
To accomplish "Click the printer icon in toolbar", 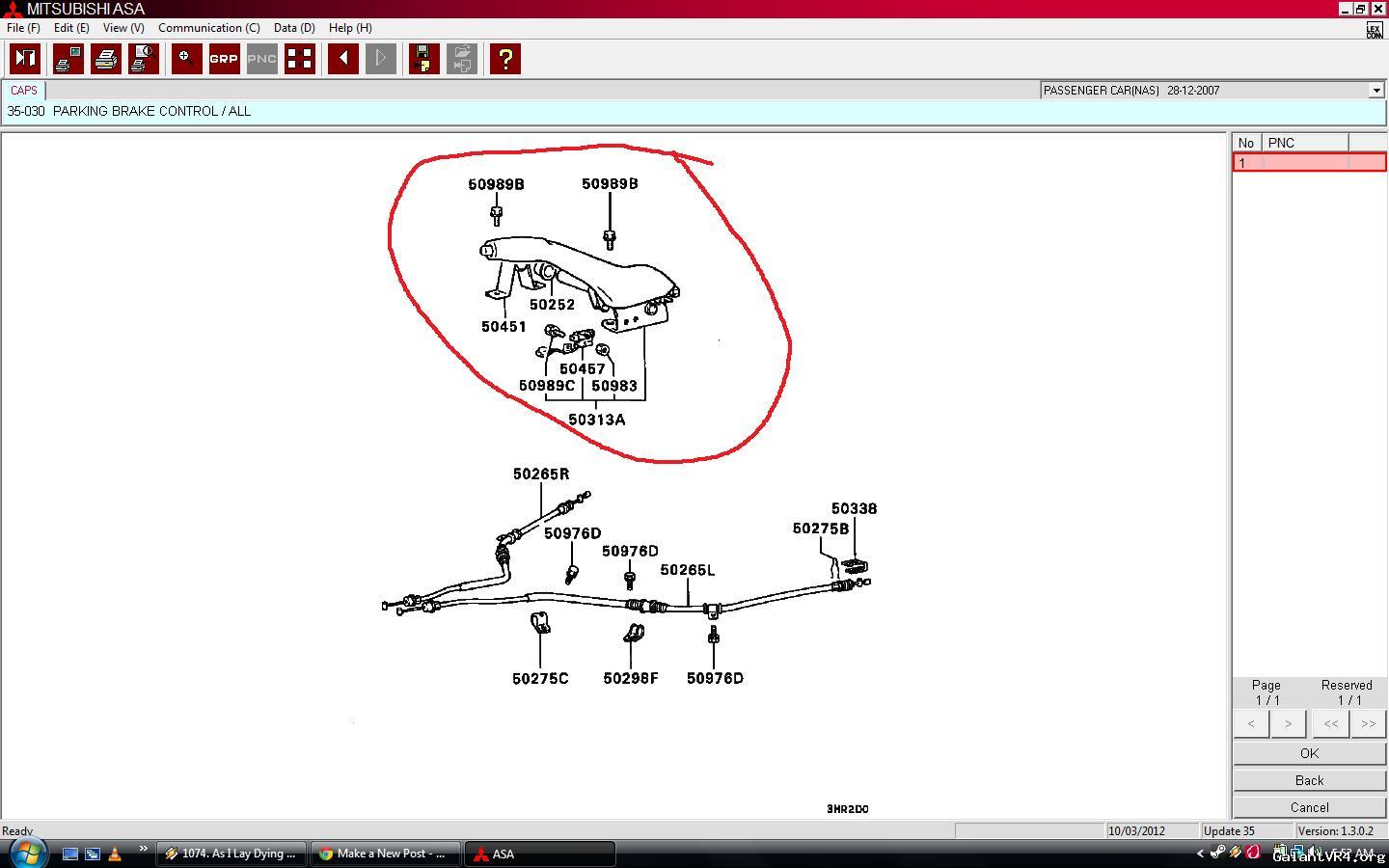I will [106, 59].
